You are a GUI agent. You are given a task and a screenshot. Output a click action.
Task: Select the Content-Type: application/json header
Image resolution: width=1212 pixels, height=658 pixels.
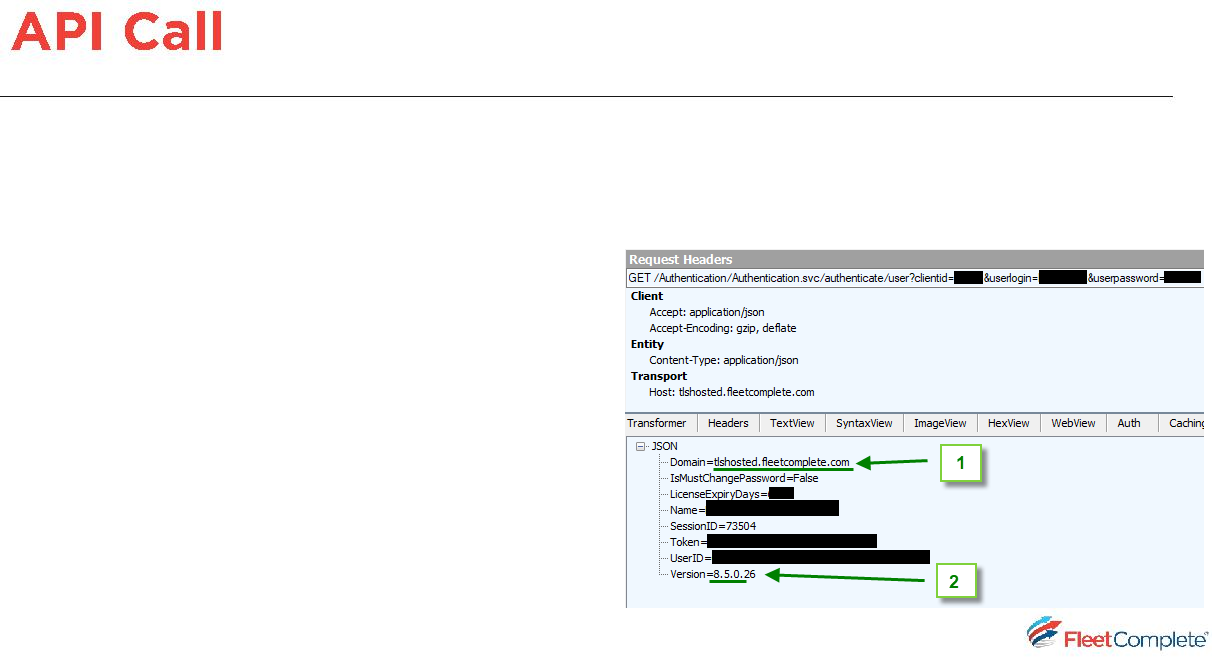[723, 360]
